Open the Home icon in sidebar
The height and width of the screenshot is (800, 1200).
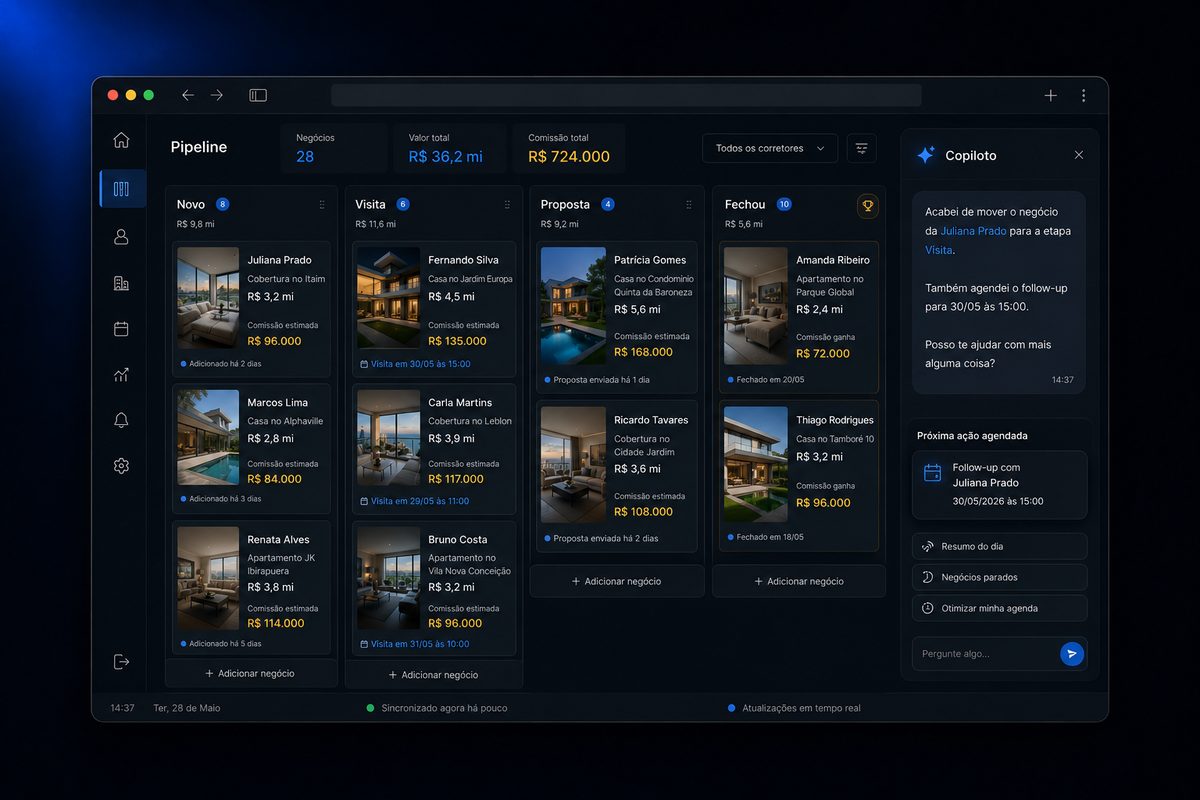pyautogui.click(x=121, y=140)
